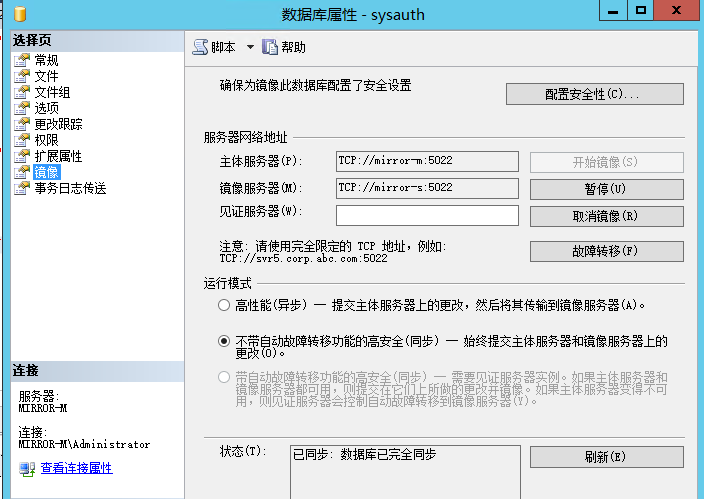Click the 连接 panel header
704x499 pixels.
[x=97, y=371]
